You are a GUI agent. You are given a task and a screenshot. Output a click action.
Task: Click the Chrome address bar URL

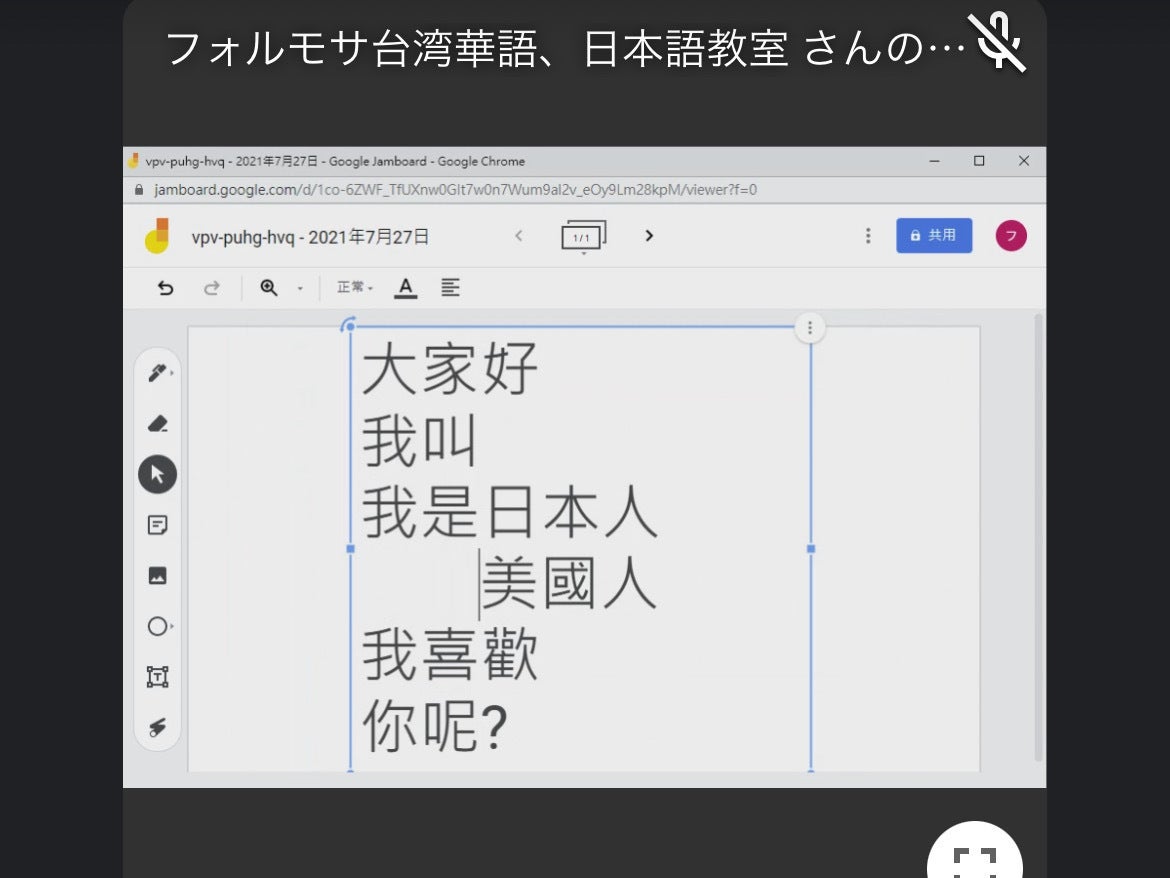(455, 190)
